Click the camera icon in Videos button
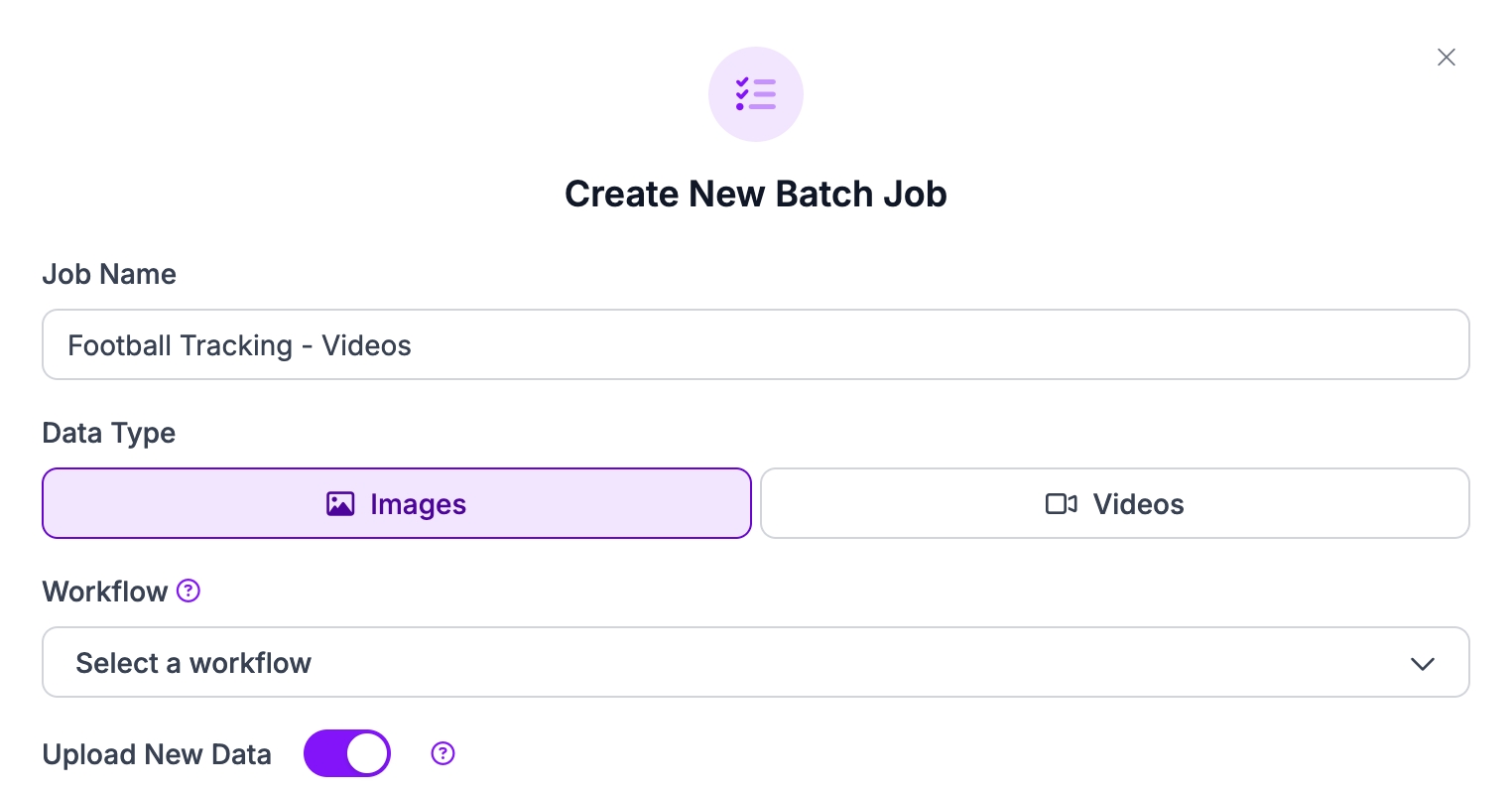Screen dimensions: 1512x792 (x=1061, y=504)
